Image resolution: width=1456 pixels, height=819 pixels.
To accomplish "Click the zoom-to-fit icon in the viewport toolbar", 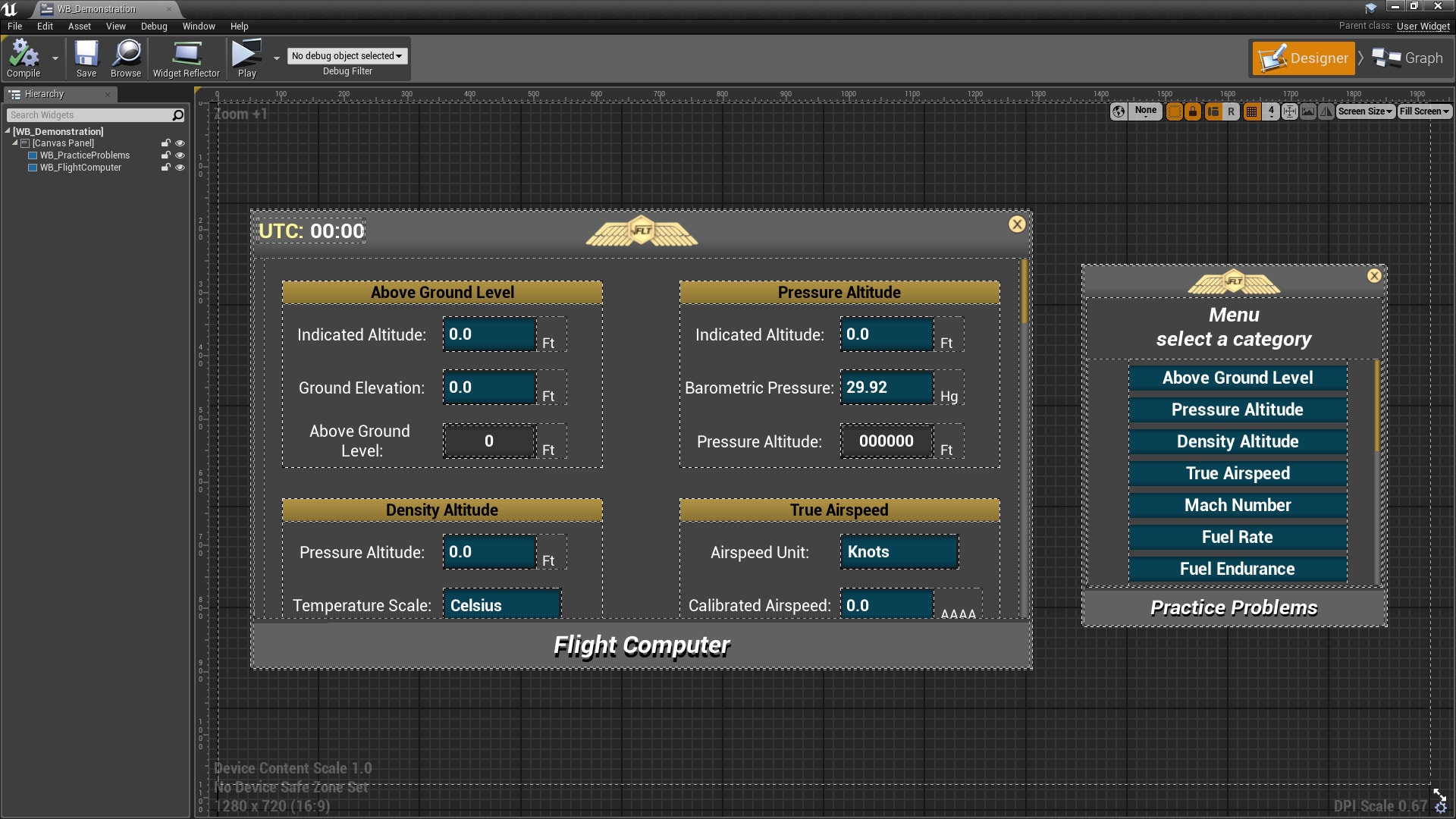I will coord(1290,111).
